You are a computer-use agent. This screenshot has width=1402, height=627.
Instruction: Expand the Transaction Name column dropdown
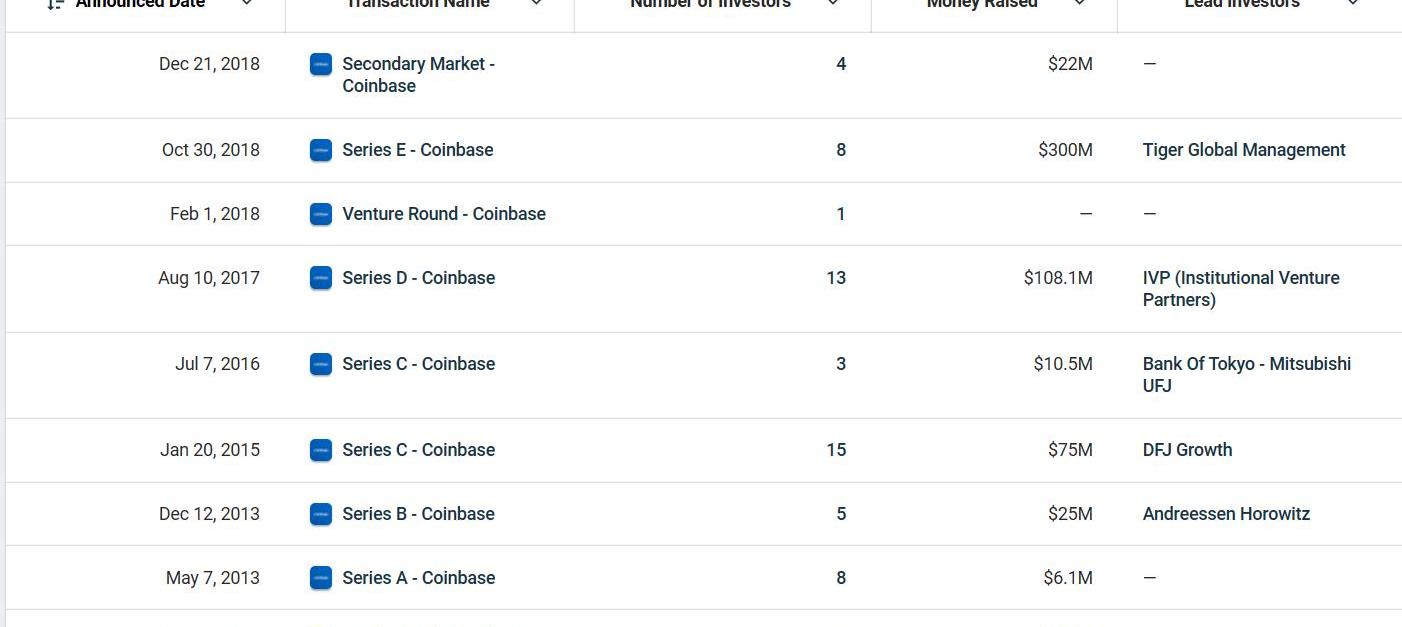536,4
